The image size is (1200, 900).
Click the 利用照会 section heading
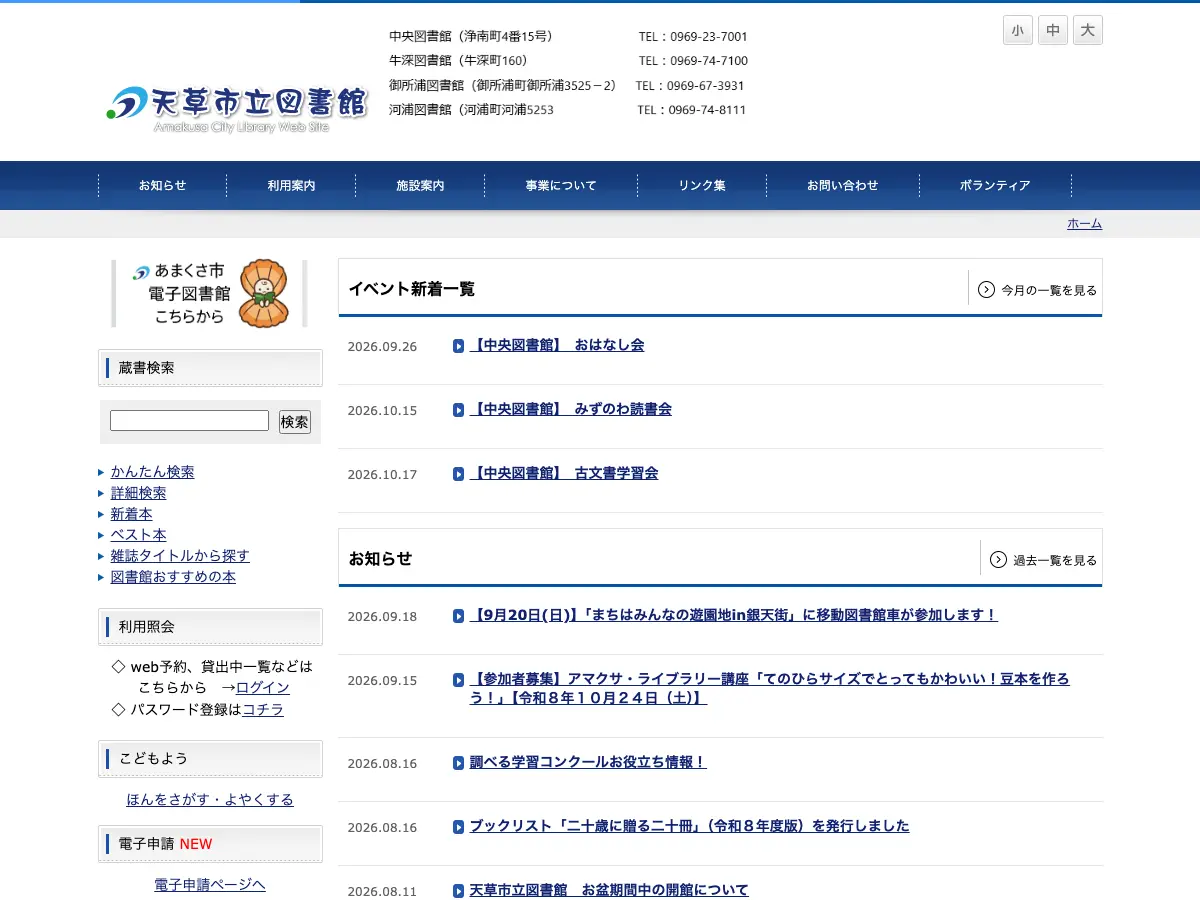coord(210,627)
